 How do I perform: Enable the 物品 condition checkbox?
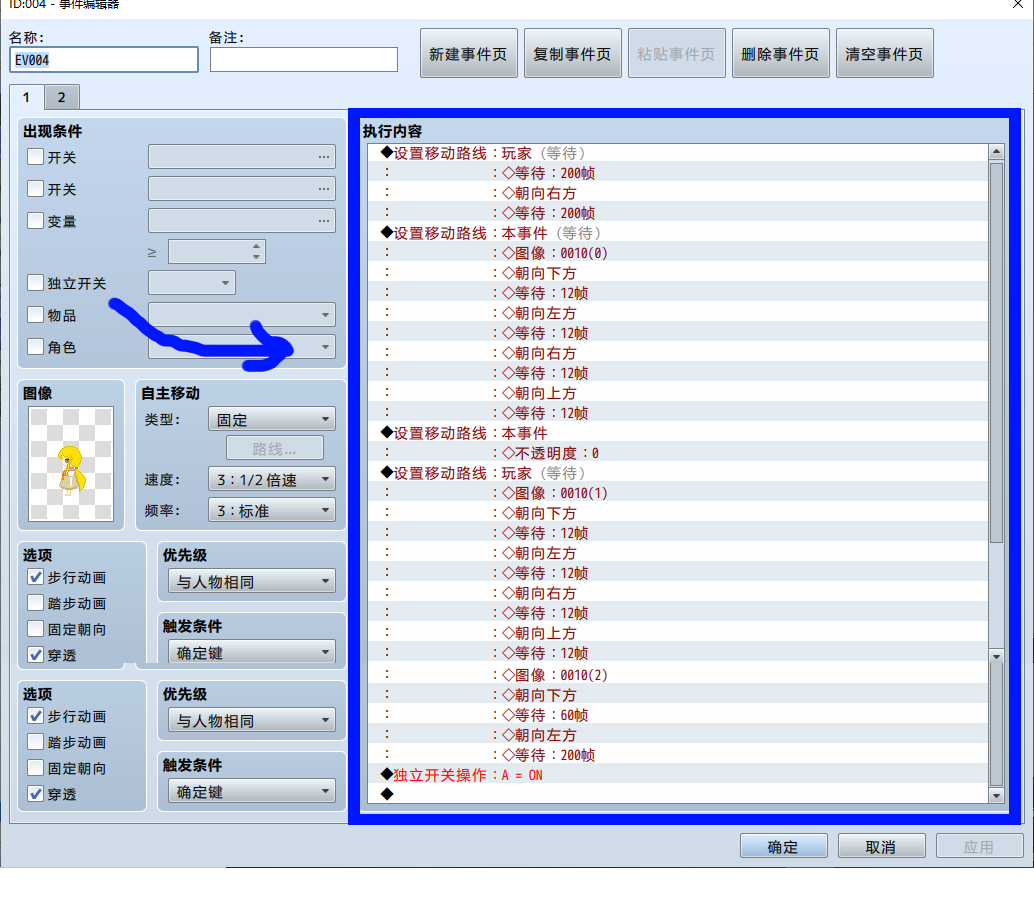pos(36,315)
